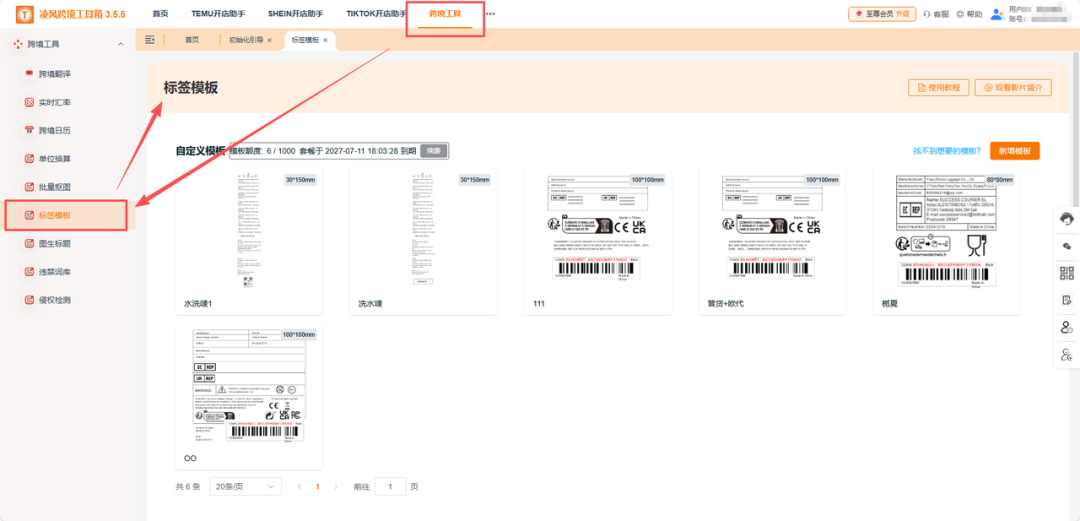Open the 违禁词库 sidebar icon

click(x=29, y=272)
